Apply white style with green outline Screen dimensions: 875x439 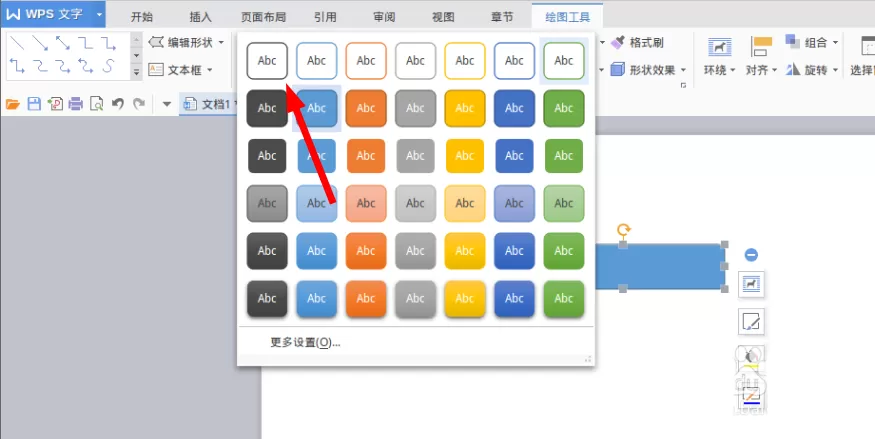click(564, 61)
